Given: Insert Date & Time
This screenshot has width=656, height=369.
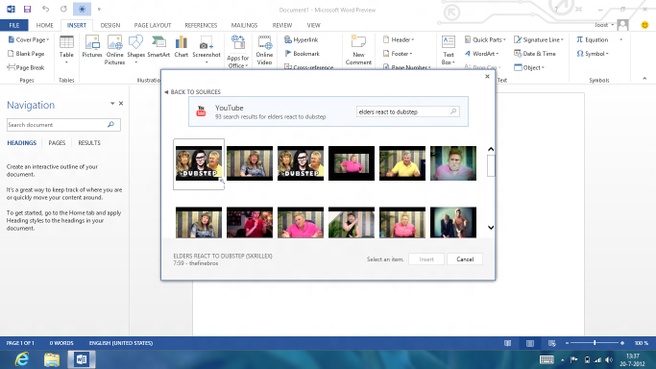Looking at the screenshot, I should coord(535,54).
